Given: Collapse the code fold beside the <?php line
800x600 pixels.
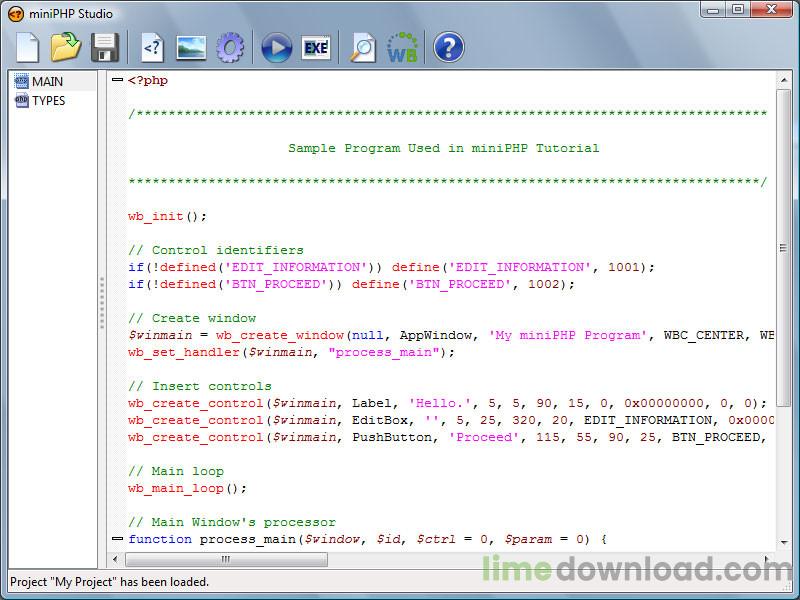Looking at the screenshot, I should pyautogui.click(x=117, y=81).
